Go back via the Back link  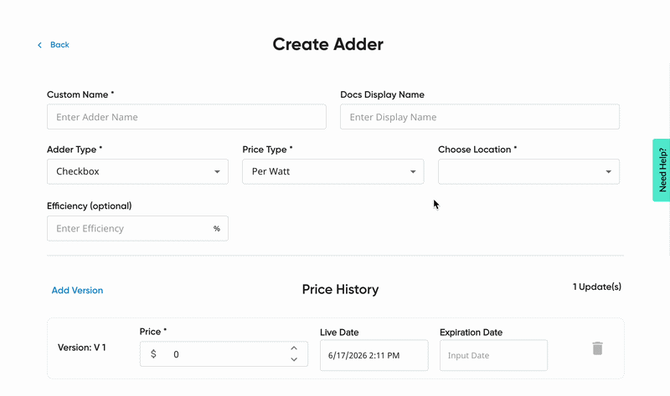pos(59,45)
